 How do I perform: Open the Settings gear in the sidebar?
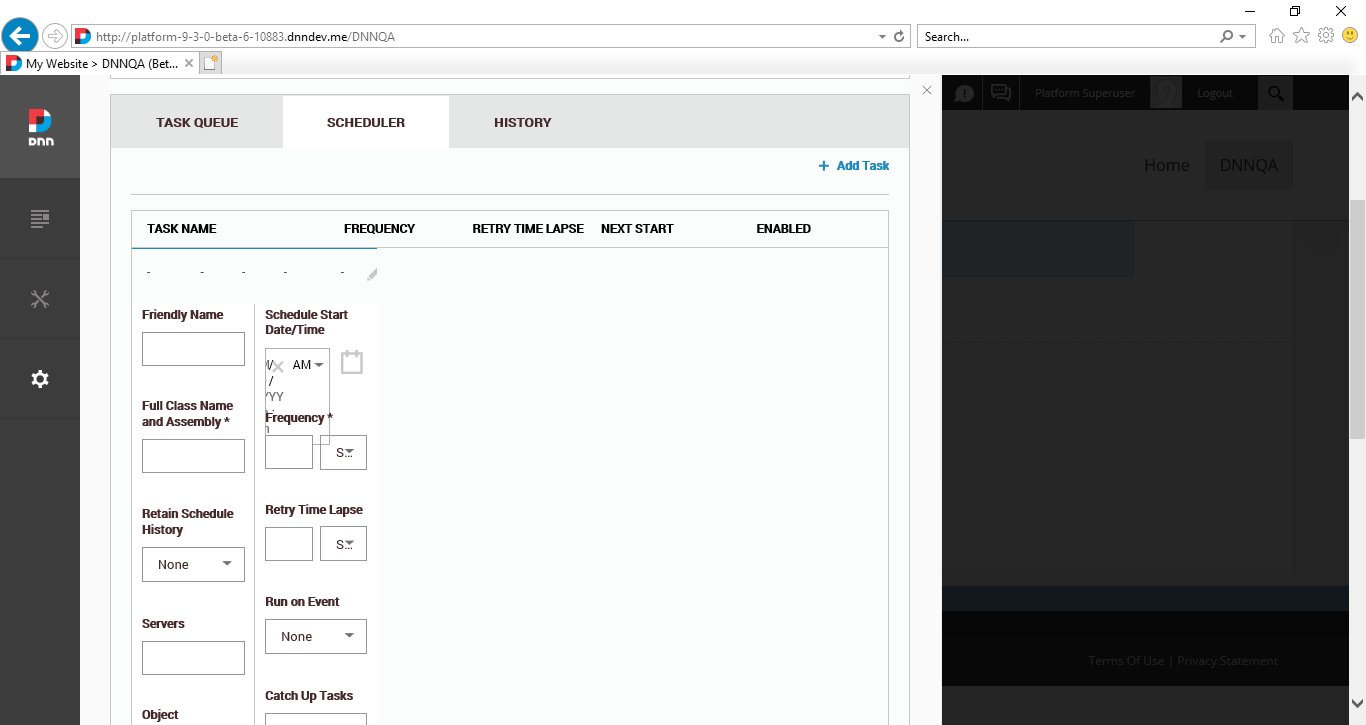click(x=40, y=379)
